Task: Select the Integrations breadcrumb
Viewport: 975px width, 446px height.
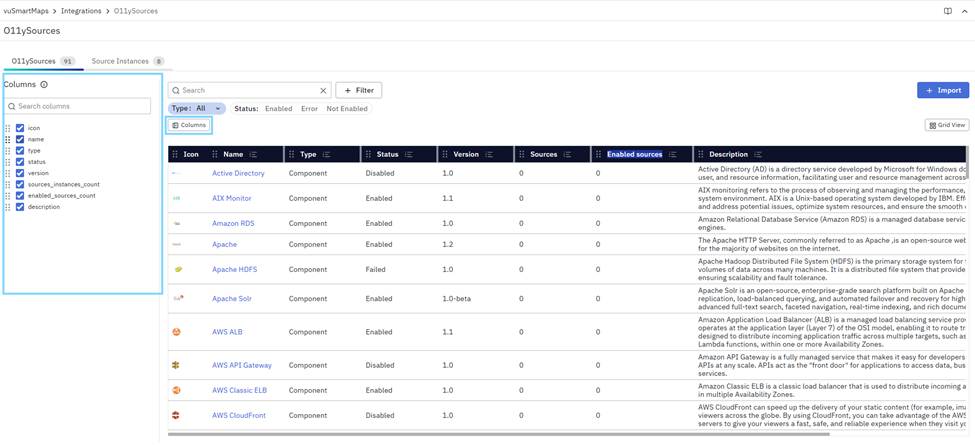Action: (82, 11)
